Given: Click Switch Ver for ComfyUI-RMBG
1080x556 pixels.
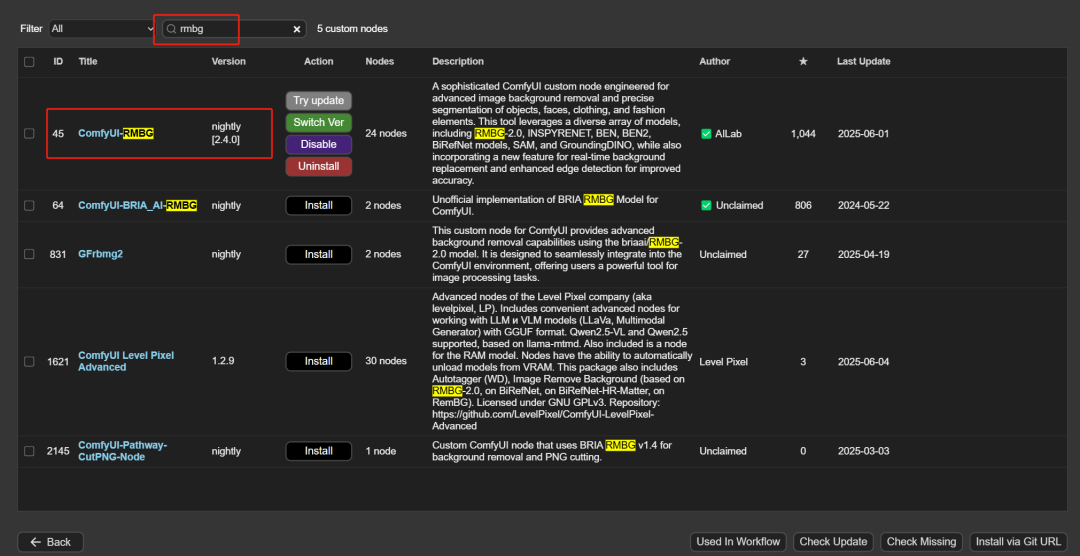Looking at the screenshot, I should tap(319, 123).
